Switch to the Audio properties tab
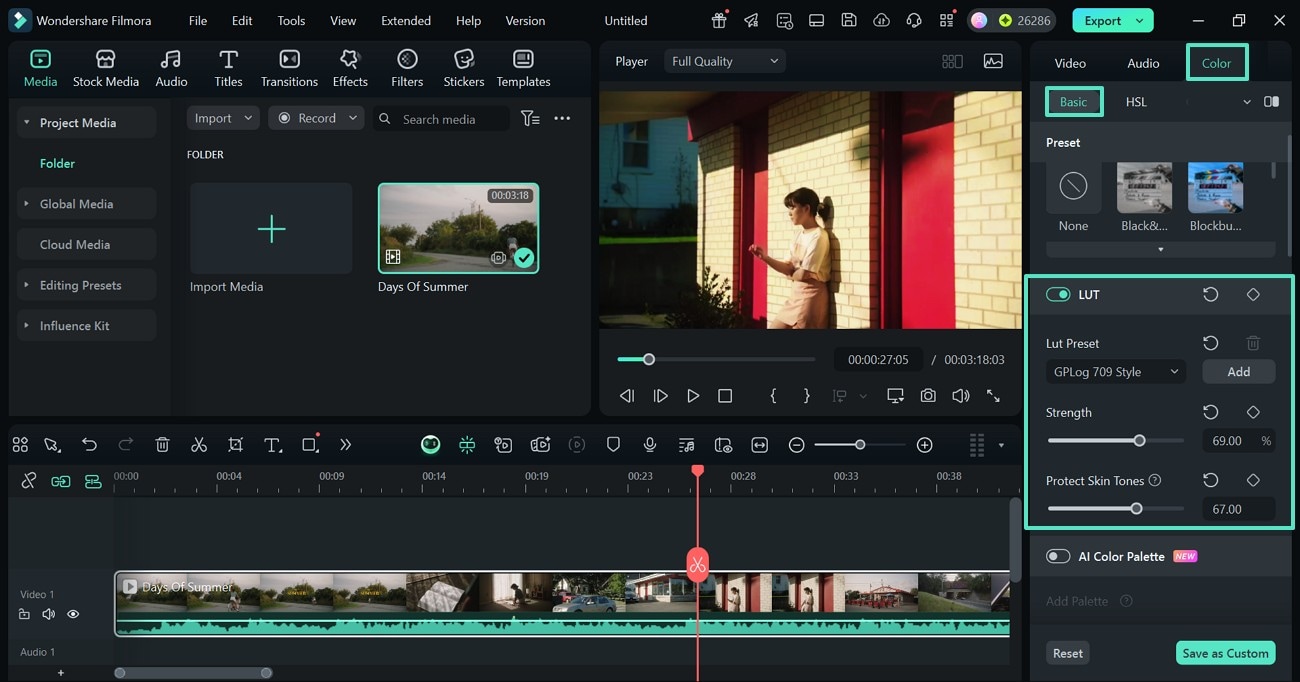The image size is (1300, 682). [1143, 63]
